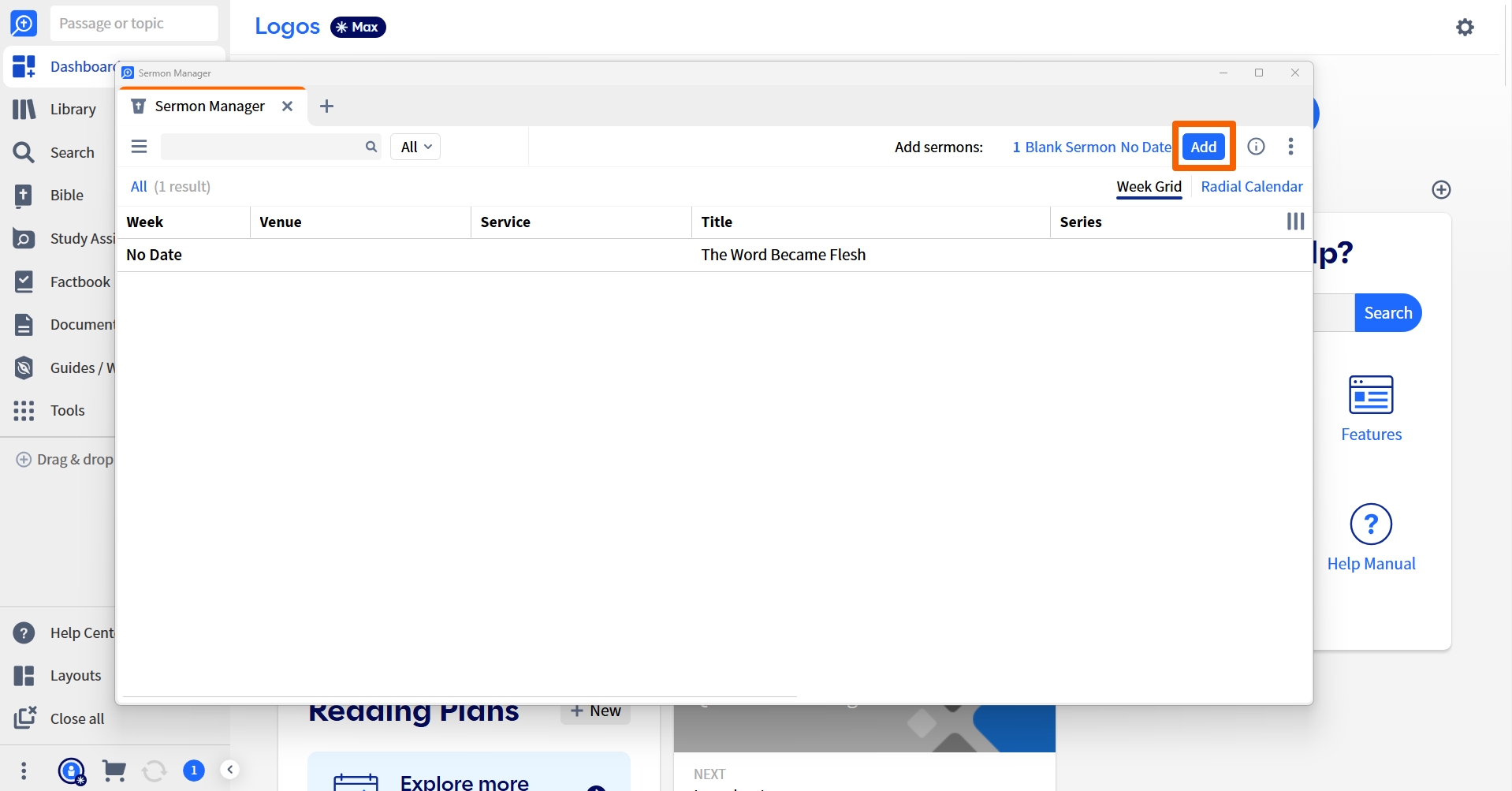Screen dimensions: 1512x791
Task: Click the All results link
Action: coord(139,187)
